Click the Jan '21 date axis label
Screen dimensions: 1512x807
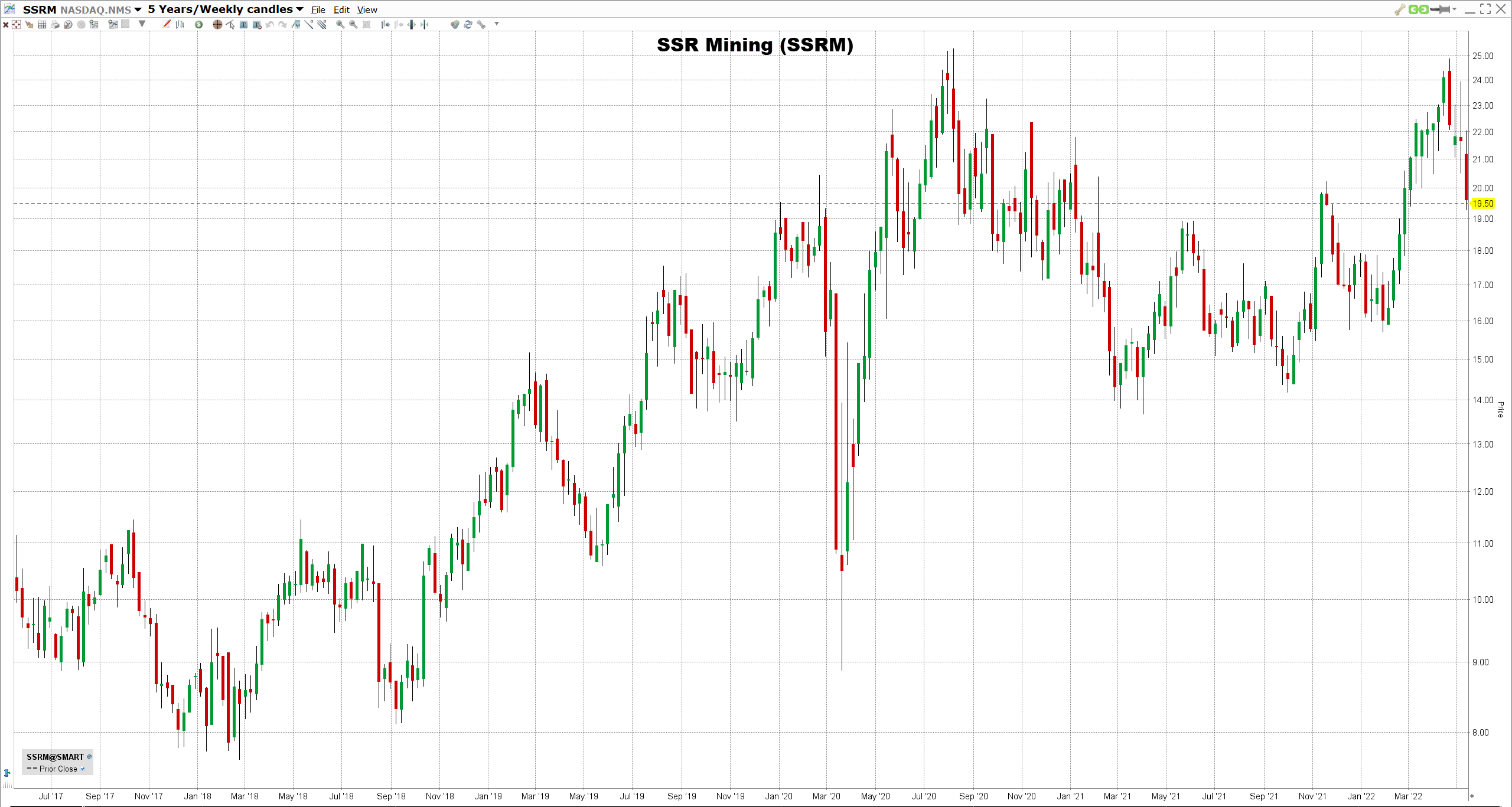click(1070, 796)
